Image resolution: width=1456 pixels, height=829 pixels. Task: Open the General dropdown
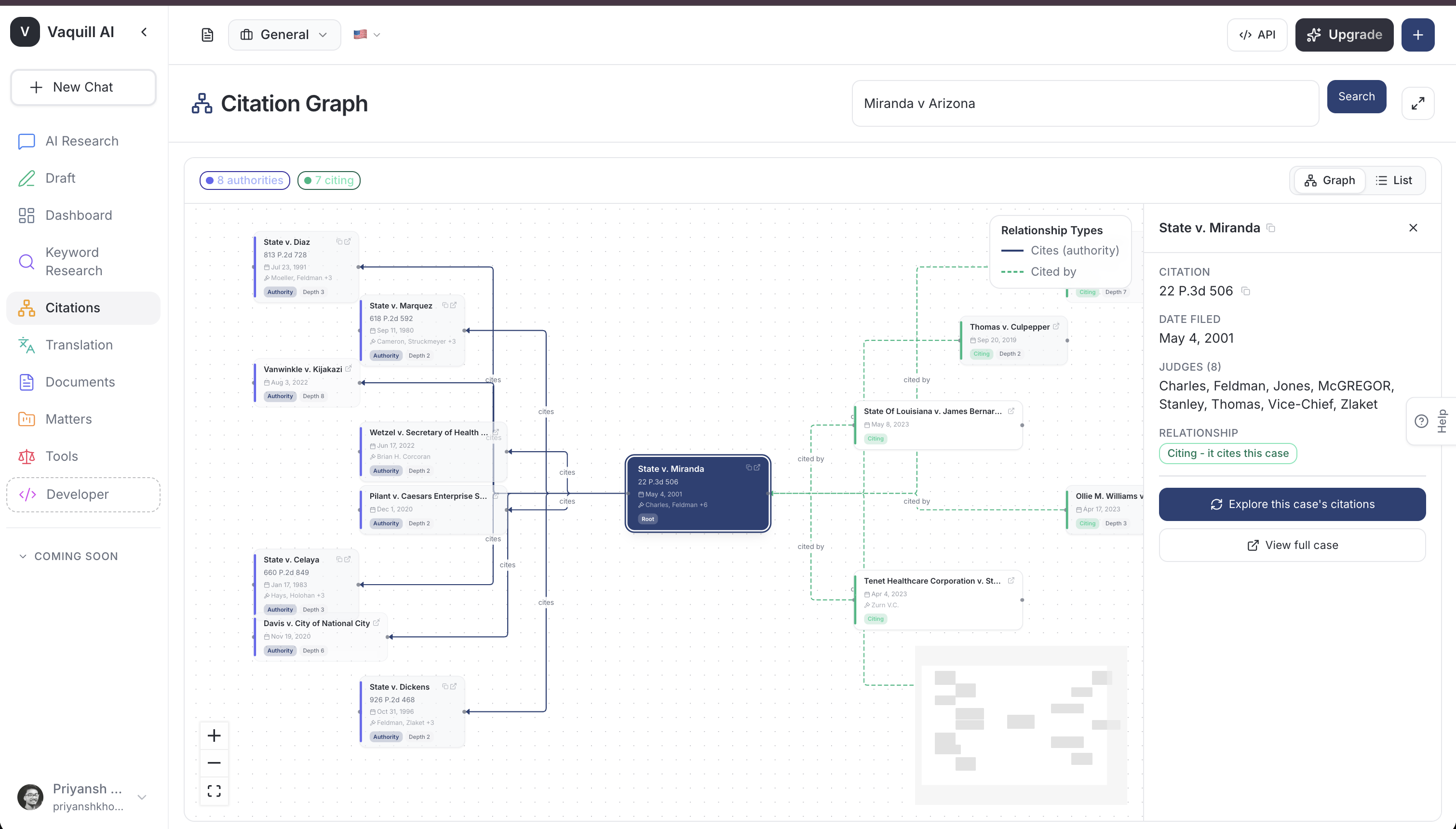click(x=284, y=35)
